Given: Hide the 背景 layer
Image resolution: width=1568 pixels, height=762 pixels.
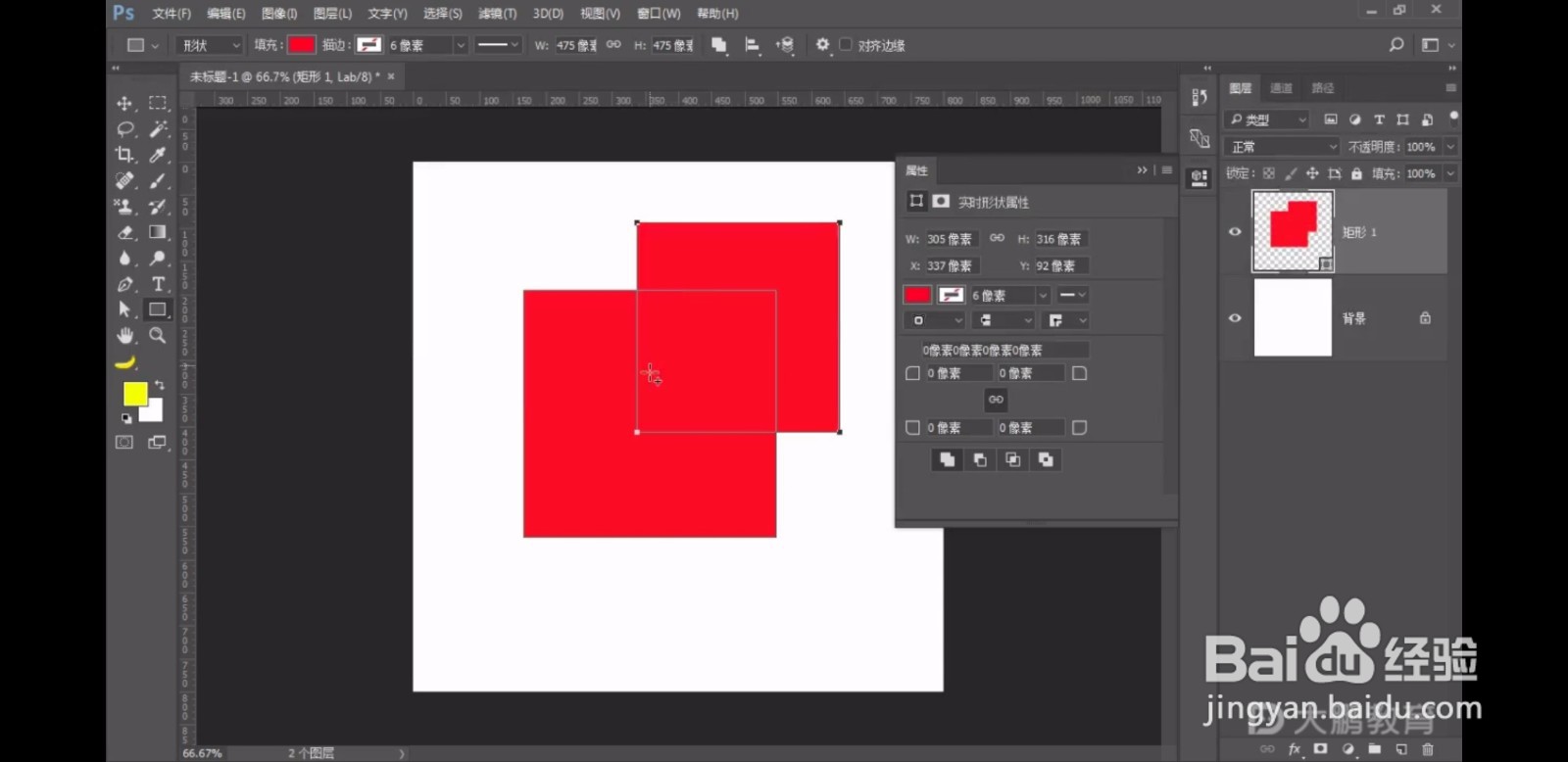Looking at the screenshot, I should 1235,318.
